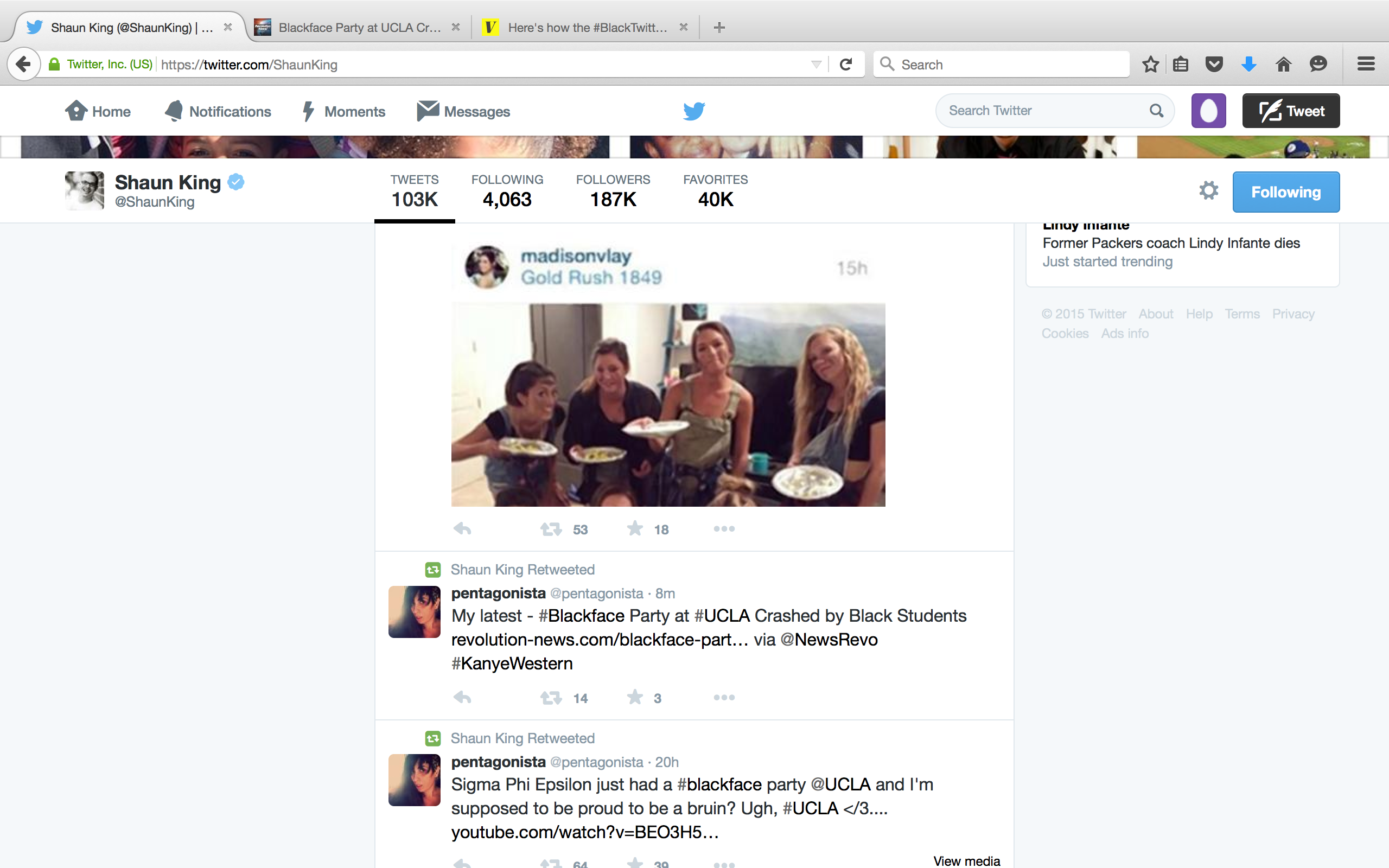Retweet the madisonvlay photo tweet
Screen dimensions: 1389x868
tap(551, 529)
